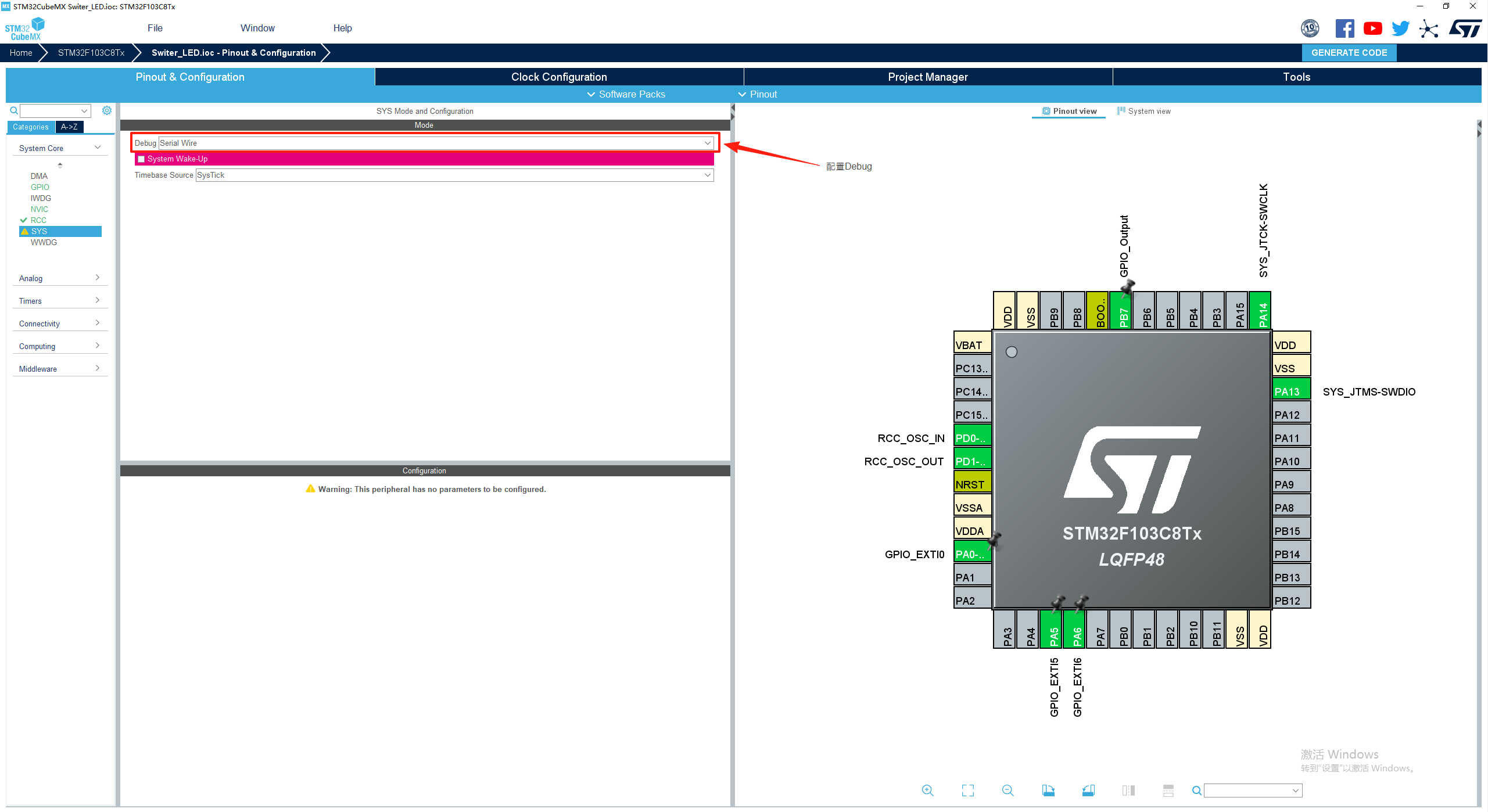Open the ST YouTube channel icon

click(x=1372, y=28)
